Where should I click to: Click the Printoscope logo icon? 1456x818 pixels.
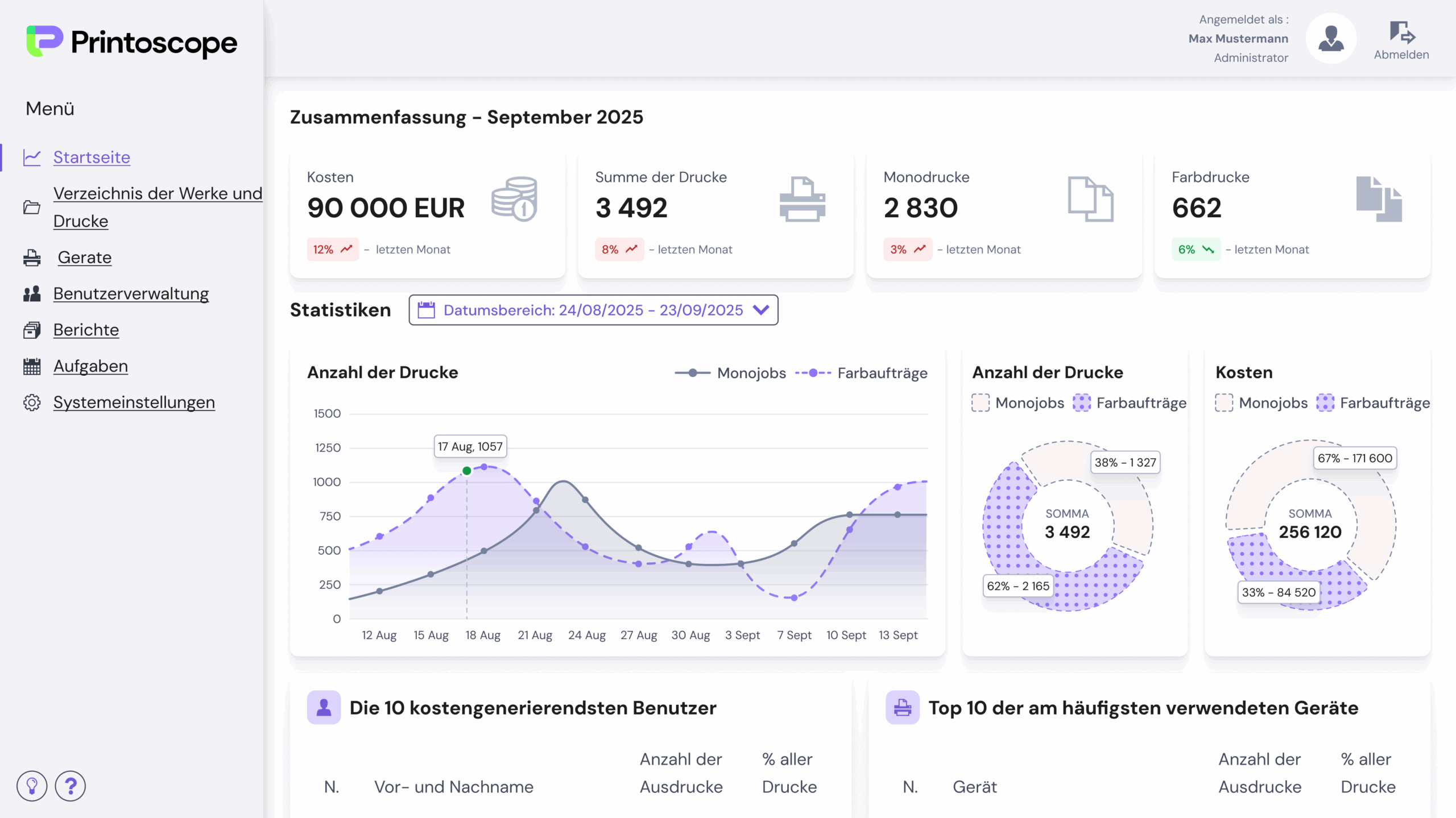44,41
